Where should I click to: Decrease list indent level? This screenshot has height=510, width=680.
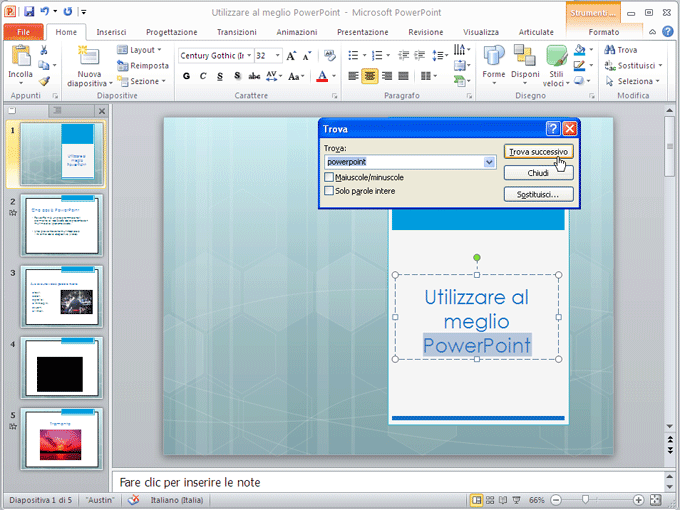coord(403,55)
